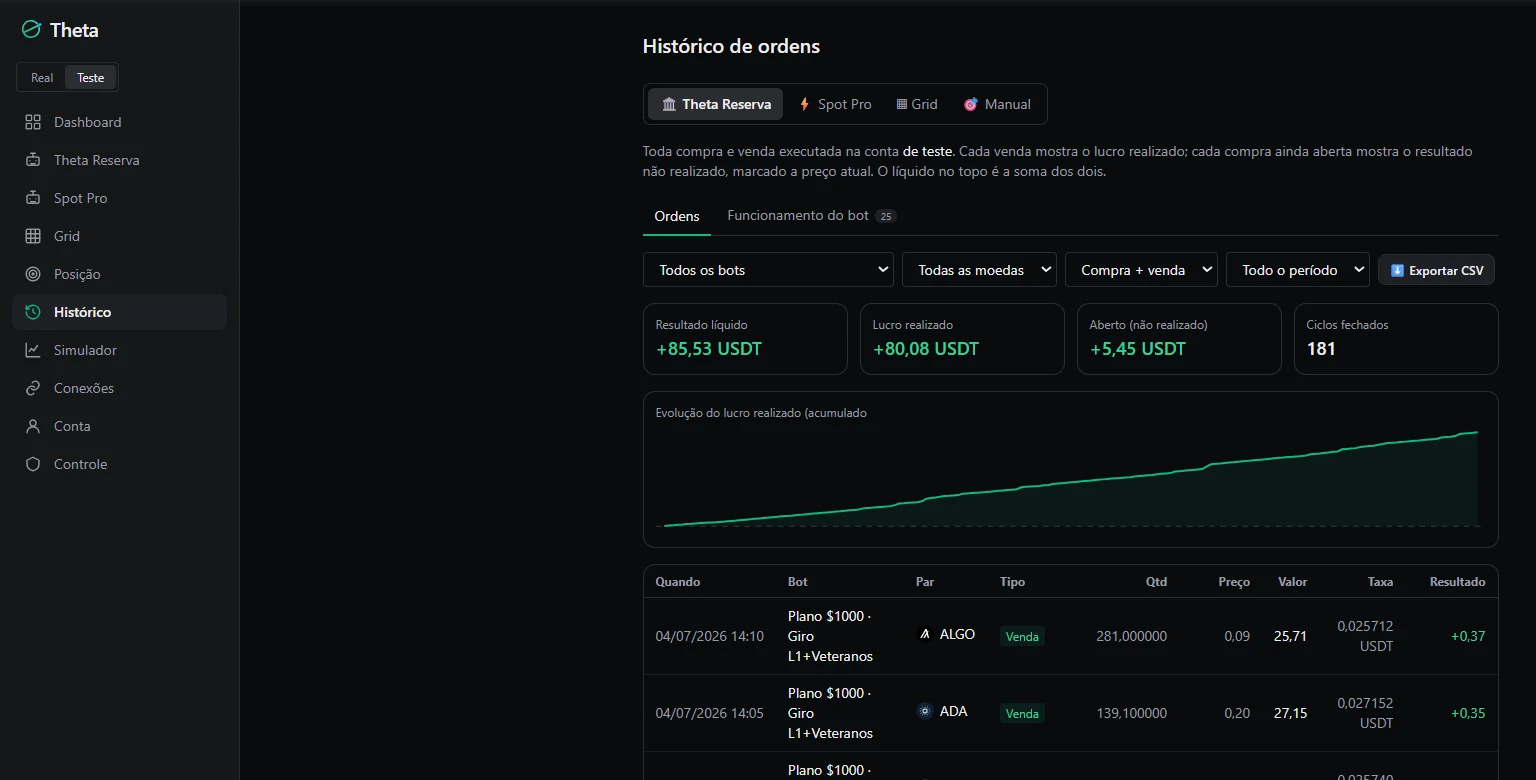
Task: Click the Dashboard grid icon in sidebar
Action: click(x=33, y=122)
